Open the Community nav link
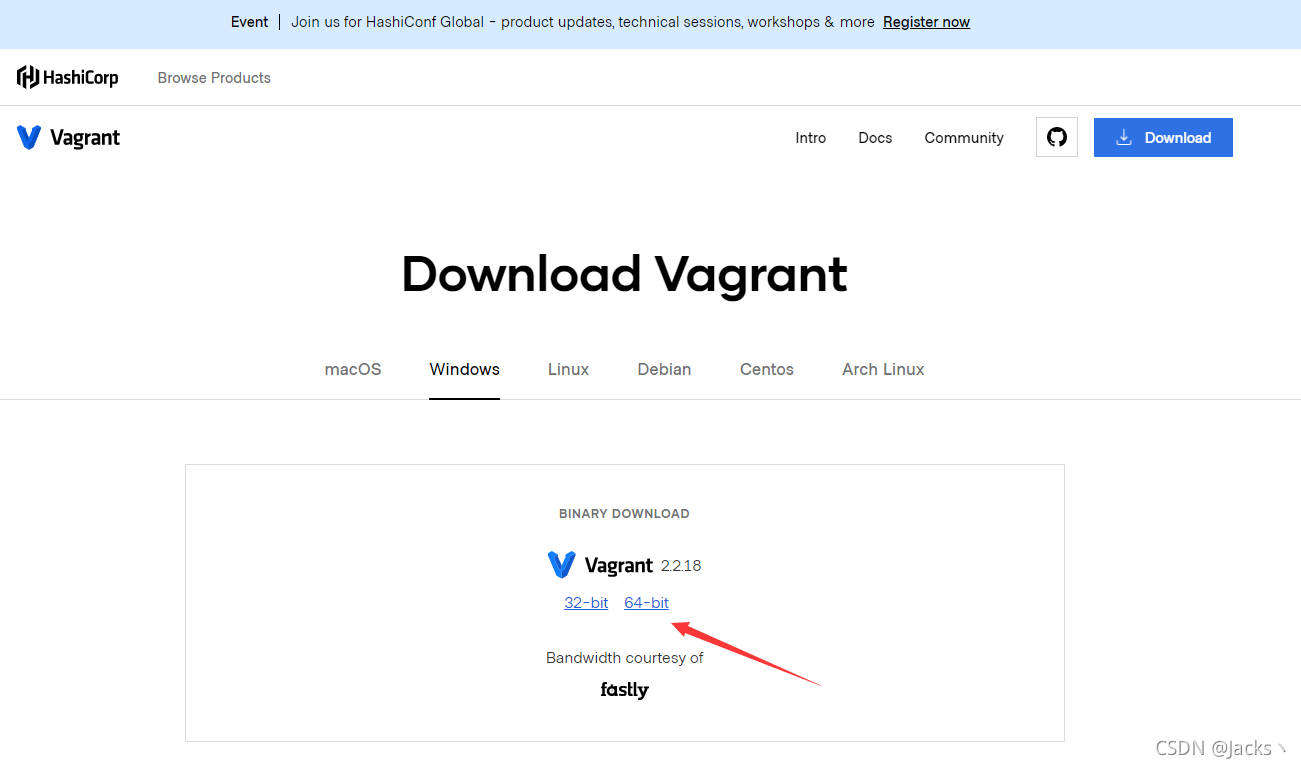Image resolution: width=1301 pixels, height=768 pixels. [964, 138]
